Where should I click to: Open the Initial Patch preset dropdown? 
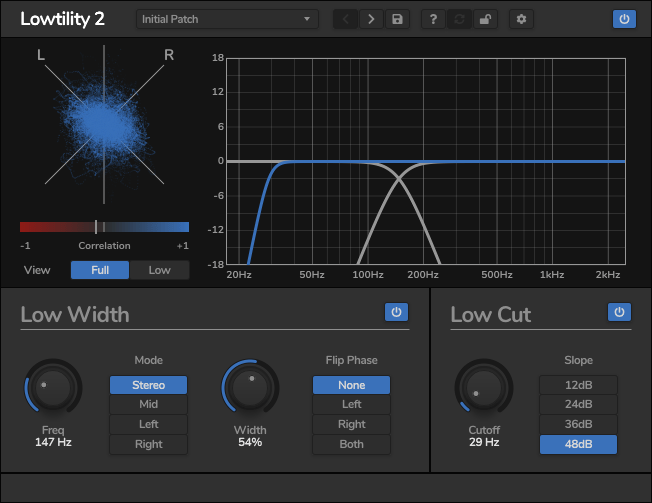[x=226, y=19]
